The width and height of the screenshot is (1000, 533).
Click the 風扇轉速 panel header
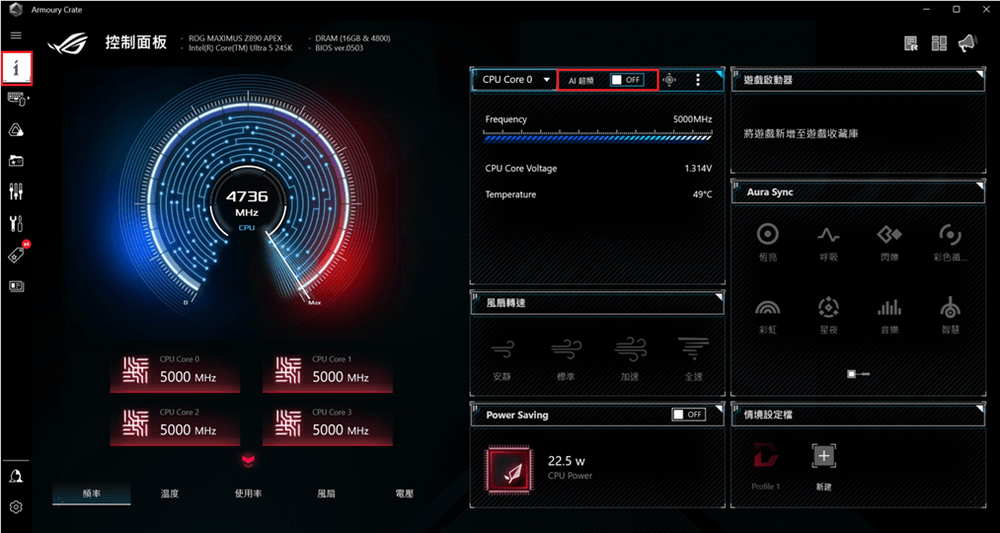click(598, 303)
